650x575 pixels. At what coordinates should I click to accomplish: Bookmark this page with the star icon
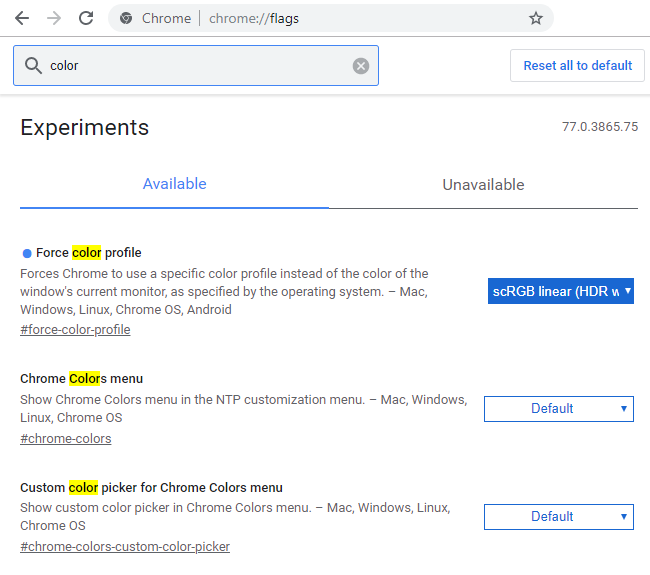pyautogui.click(x=536, y=18)
